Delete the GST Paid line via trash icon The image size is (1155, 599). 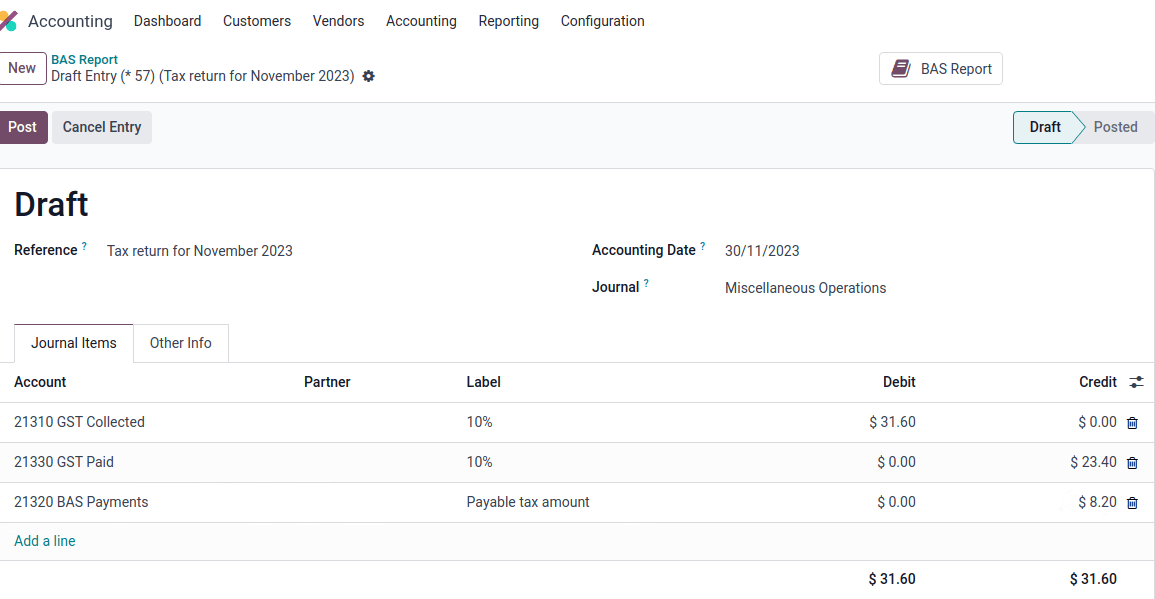1132,462
